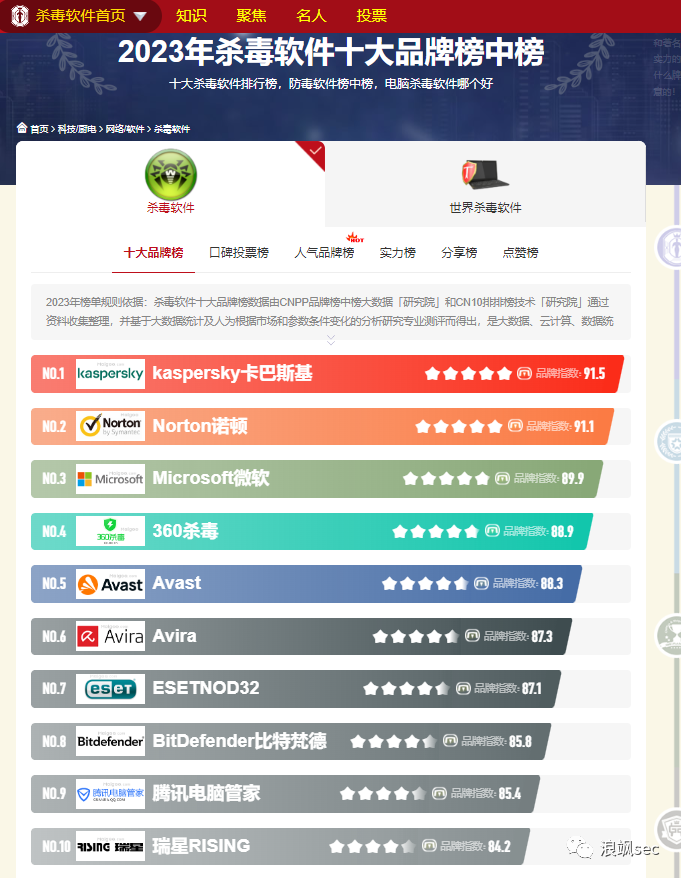Viewport: 681px width, 878px height.
Task: Open 网络/软件 breadcrumb link
Action: 125,129
